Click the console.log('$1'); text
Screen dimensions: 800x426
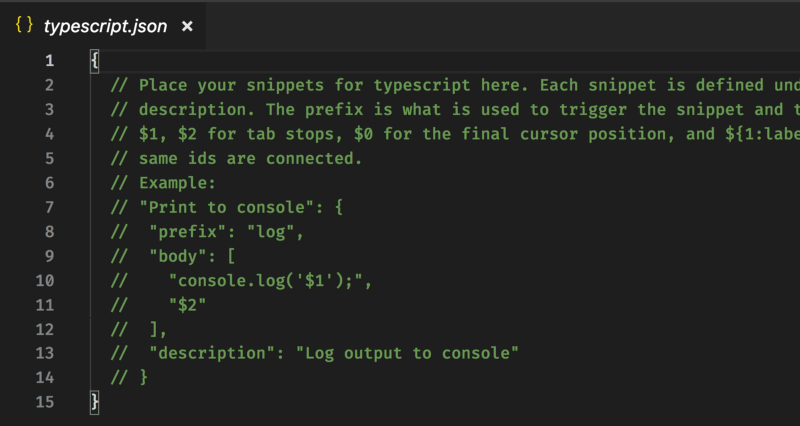tap(269, 279)
